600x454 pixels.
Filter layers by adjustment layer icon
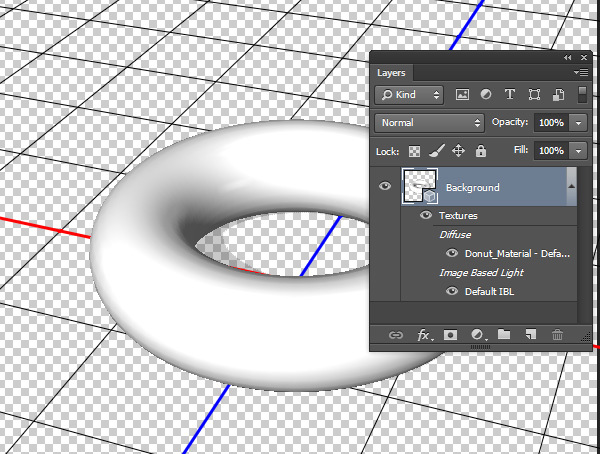pyautogui.click(x=486, y=95)
